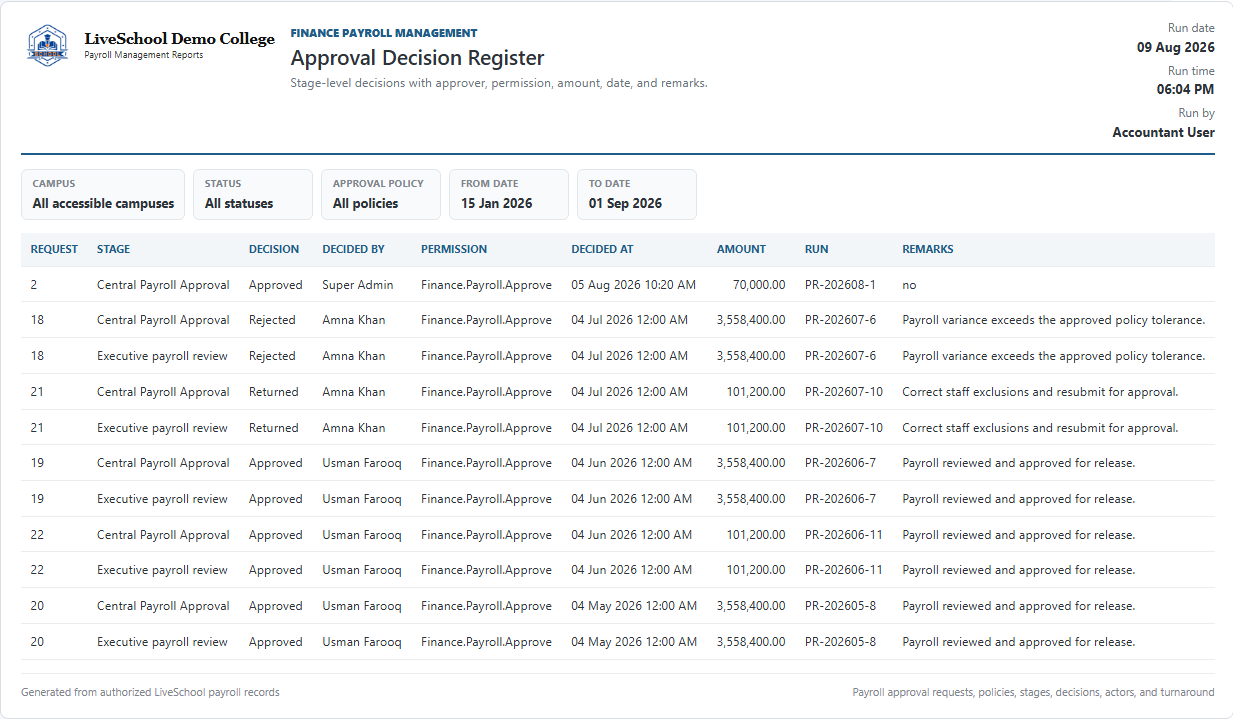
Task: Click the date 05 Aug 2026 10:20 AM
Action: [x=634, y=285]
